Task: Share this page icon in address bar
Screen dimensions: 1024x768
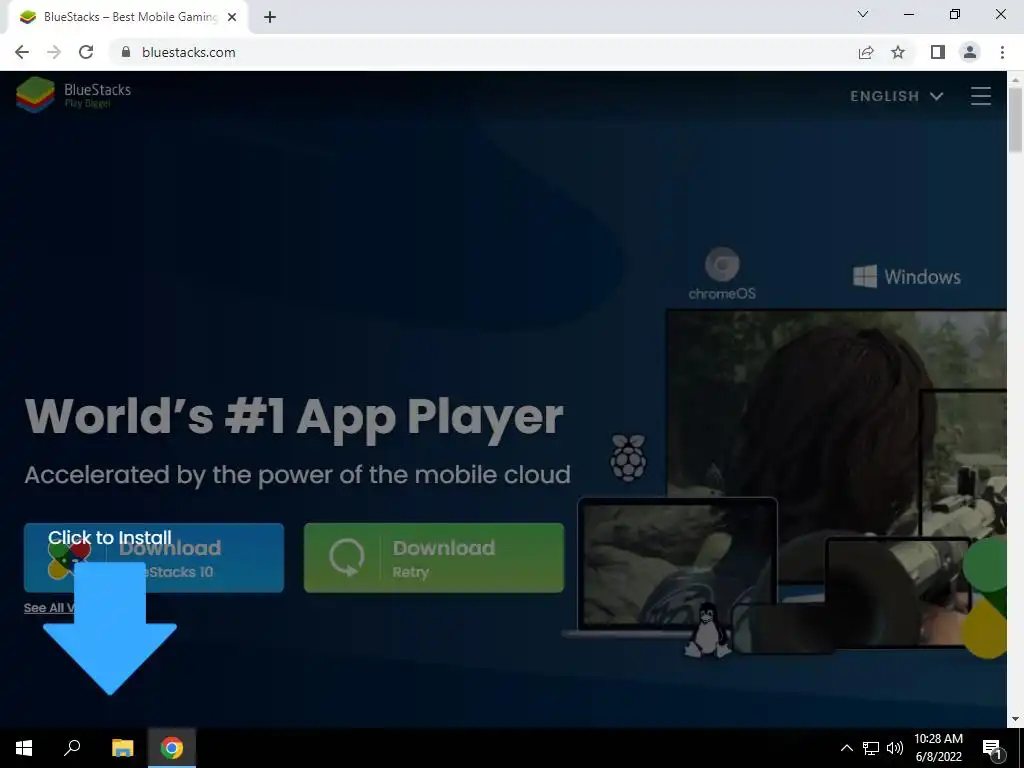Action: pos(866,52)
